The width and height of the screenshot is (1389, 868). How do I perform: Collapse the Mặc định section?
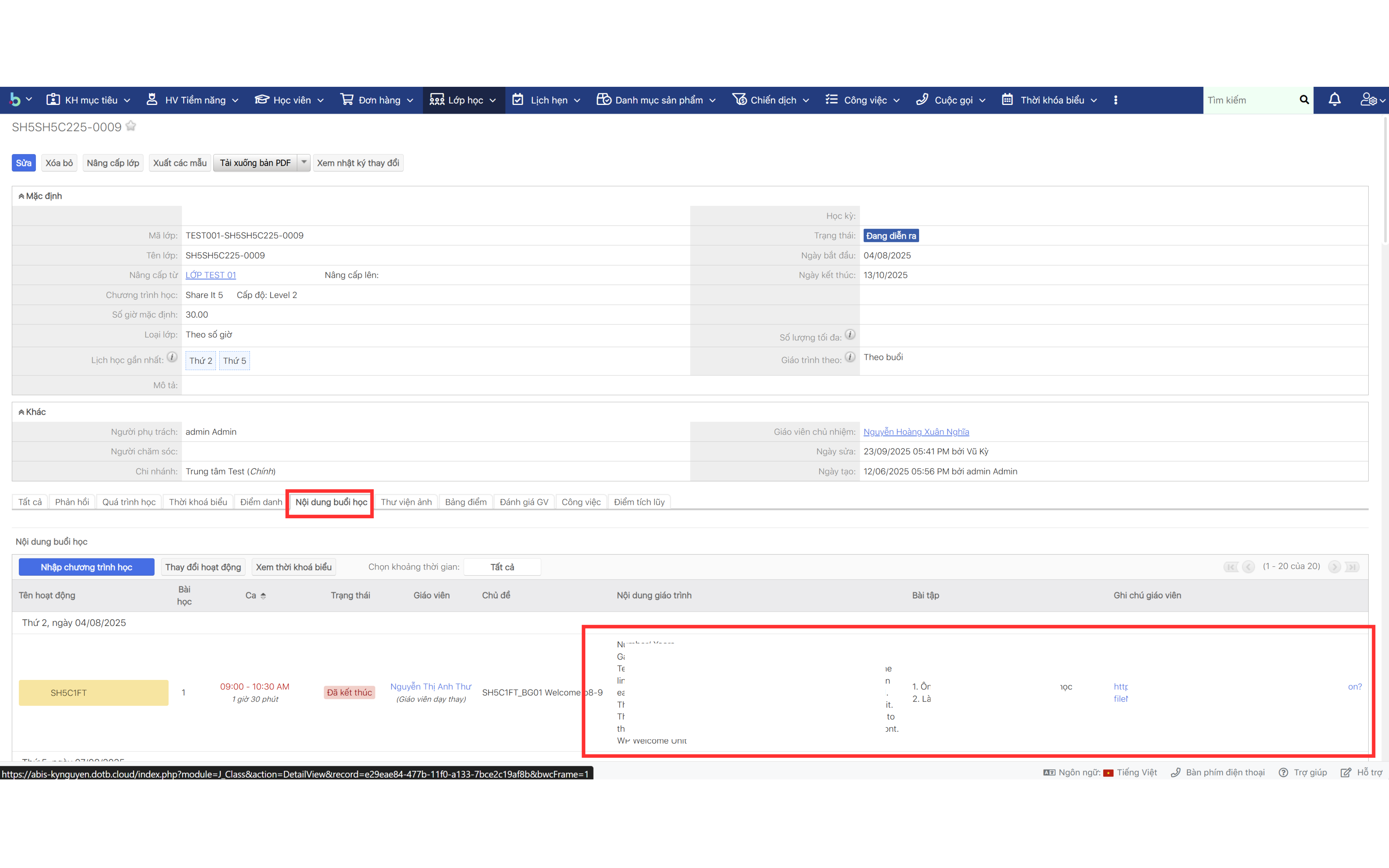click(21, 196)
